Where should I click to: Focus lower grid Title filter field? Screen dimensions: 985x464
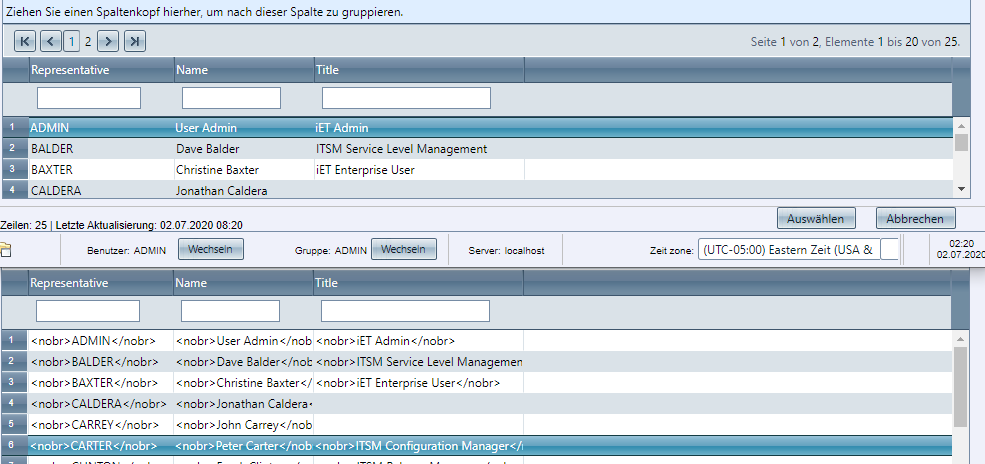click(x=405, y=311)
